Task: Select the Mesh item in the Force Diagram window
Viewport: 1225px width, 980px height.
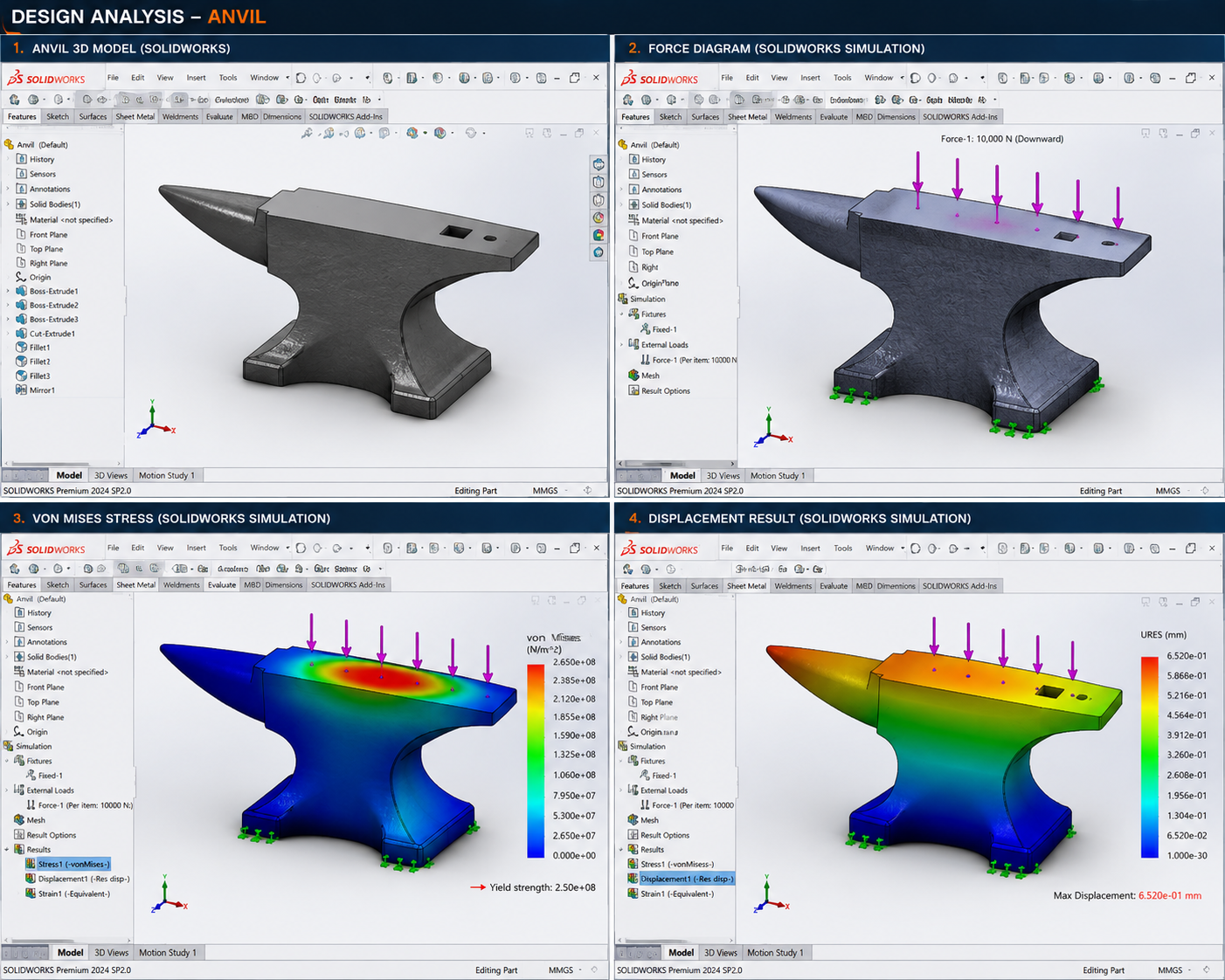Action: [x=650, y=376]
